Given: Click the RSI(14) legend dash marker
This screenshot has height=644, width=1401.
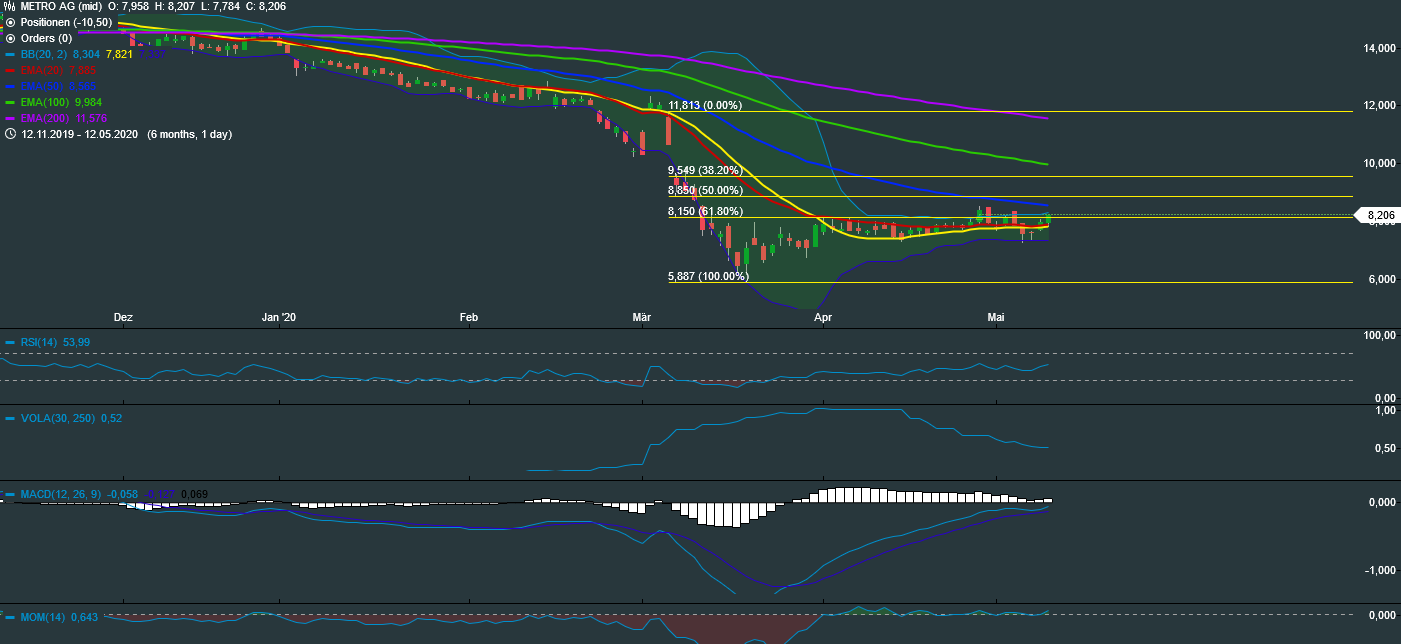Looking at the screenshot, I should click(x=10, y=343).
